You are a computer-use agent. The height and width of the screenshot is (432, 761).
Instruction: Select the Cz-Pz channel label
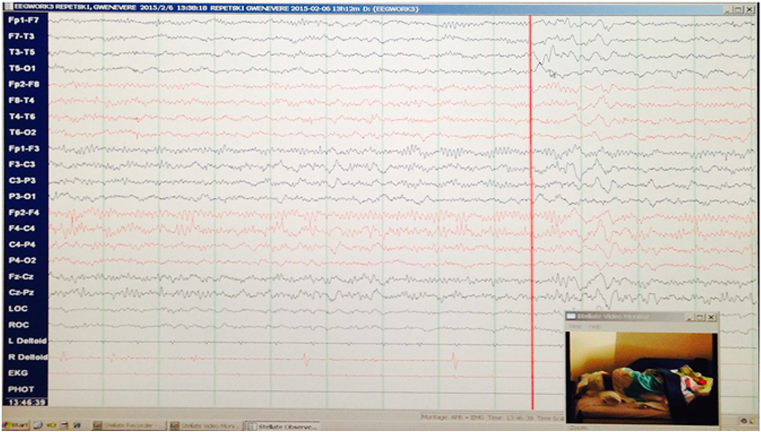(21, 293)
